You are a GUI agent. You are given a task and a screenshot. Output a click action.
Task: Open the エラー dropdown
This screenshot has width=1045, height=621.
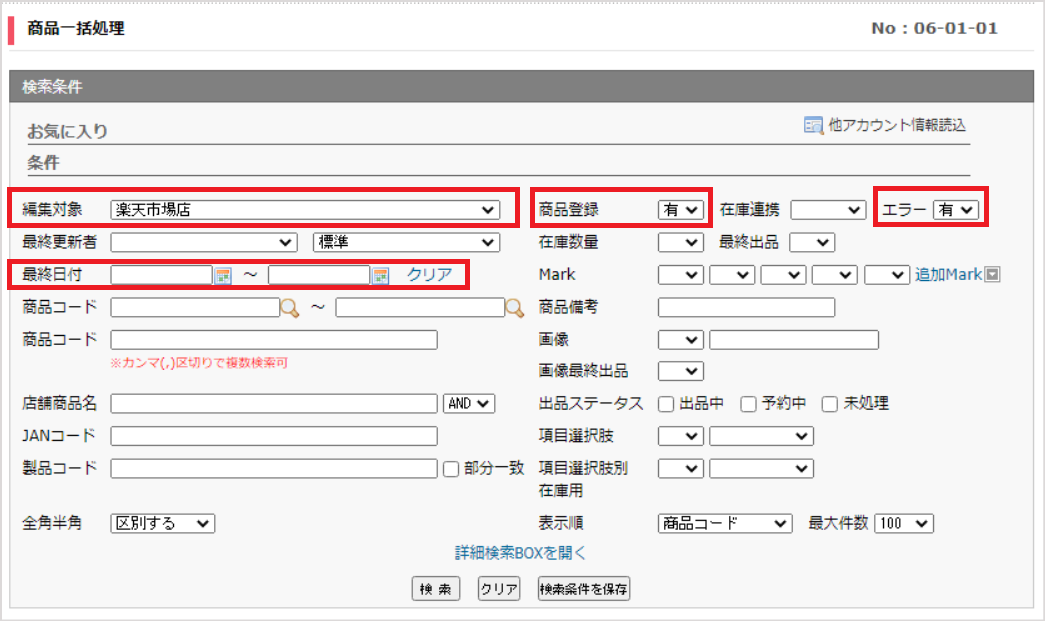pos(956,210)
